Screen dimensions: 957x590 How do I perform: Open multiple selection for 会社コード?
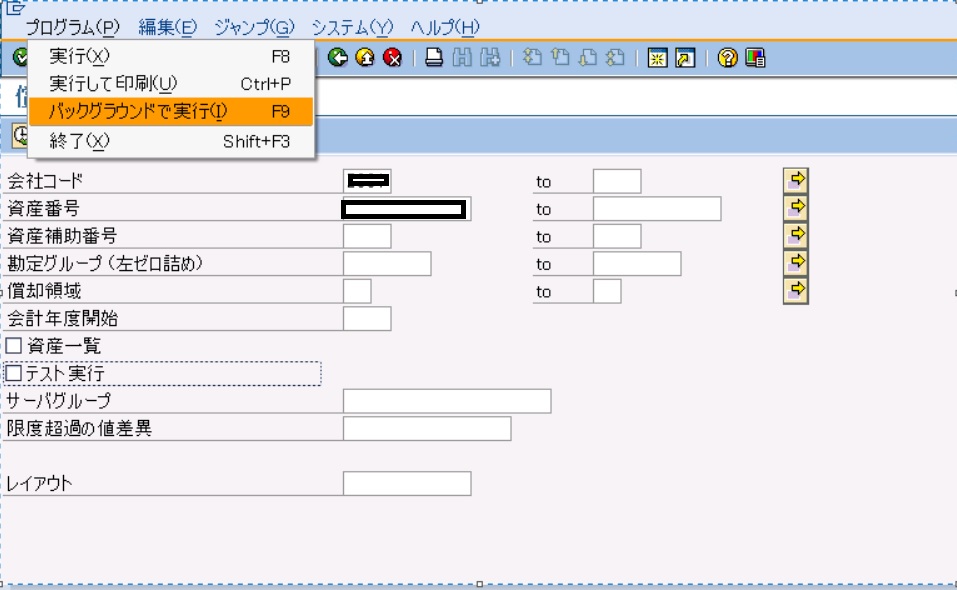(796, 180)
